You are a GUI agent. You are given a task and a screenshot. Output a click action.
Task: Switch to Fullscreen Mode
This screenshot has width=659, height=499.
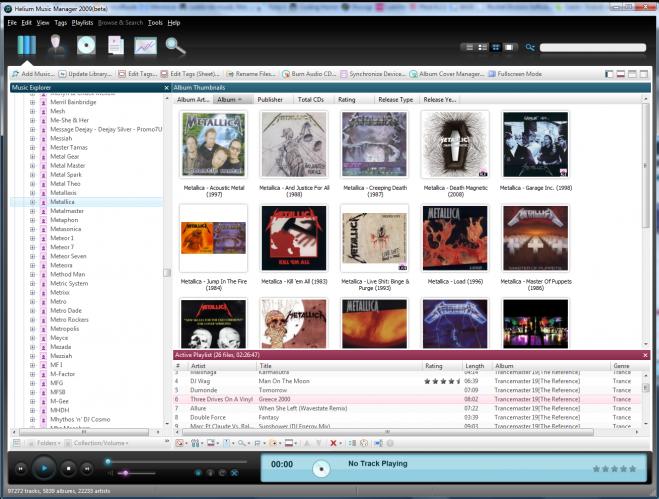click(x=515, y=74)
